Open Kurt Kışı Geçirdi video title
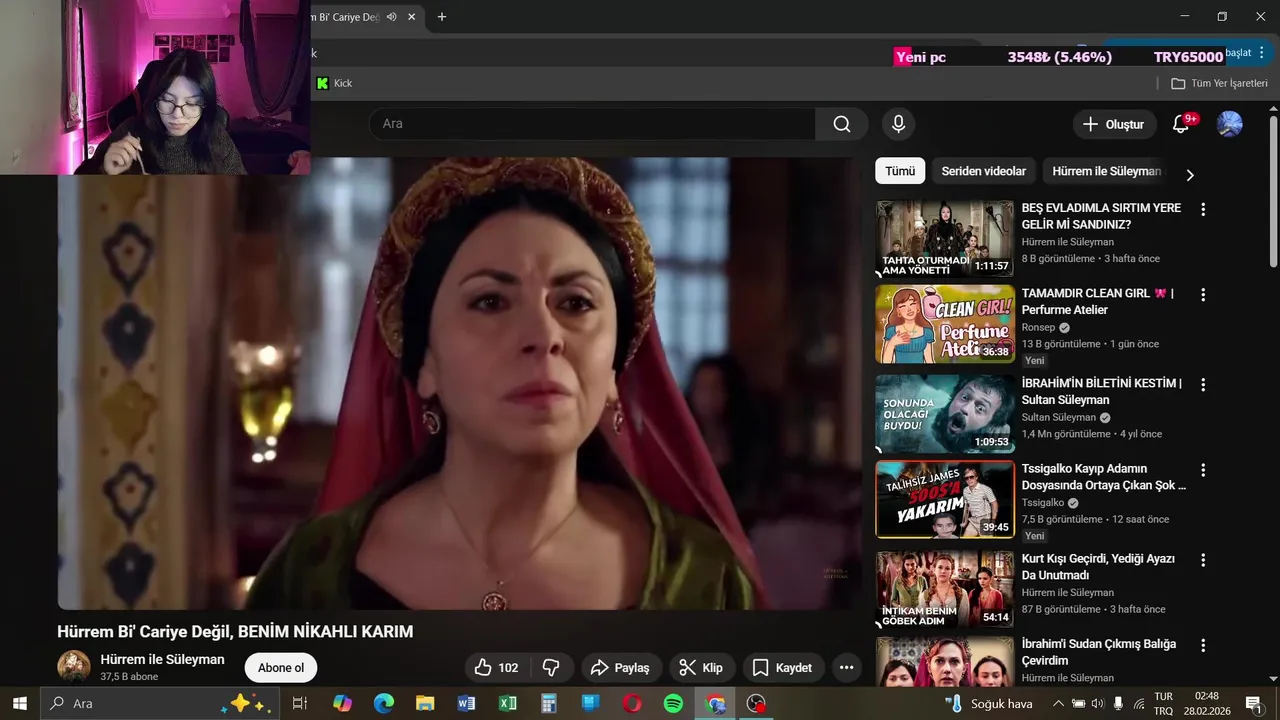Screen dimensions: 1280x720 click(x=1098, y=567)
